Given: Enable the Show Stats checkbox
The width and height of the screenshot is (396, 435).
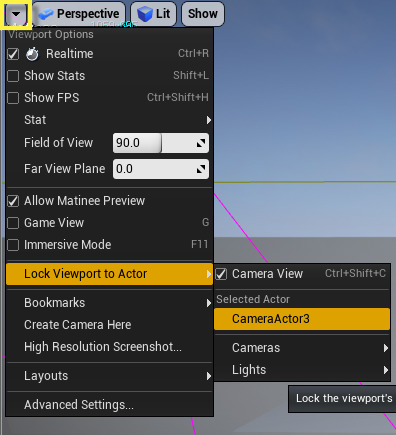Looking at the screenshot, I should pos(13,76).
